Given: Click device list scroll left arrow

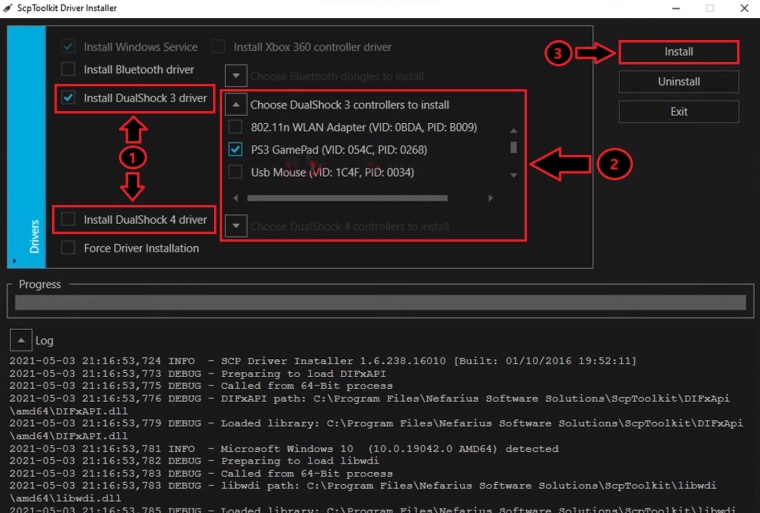Looking at the screenshot, I should pos(236,198).
